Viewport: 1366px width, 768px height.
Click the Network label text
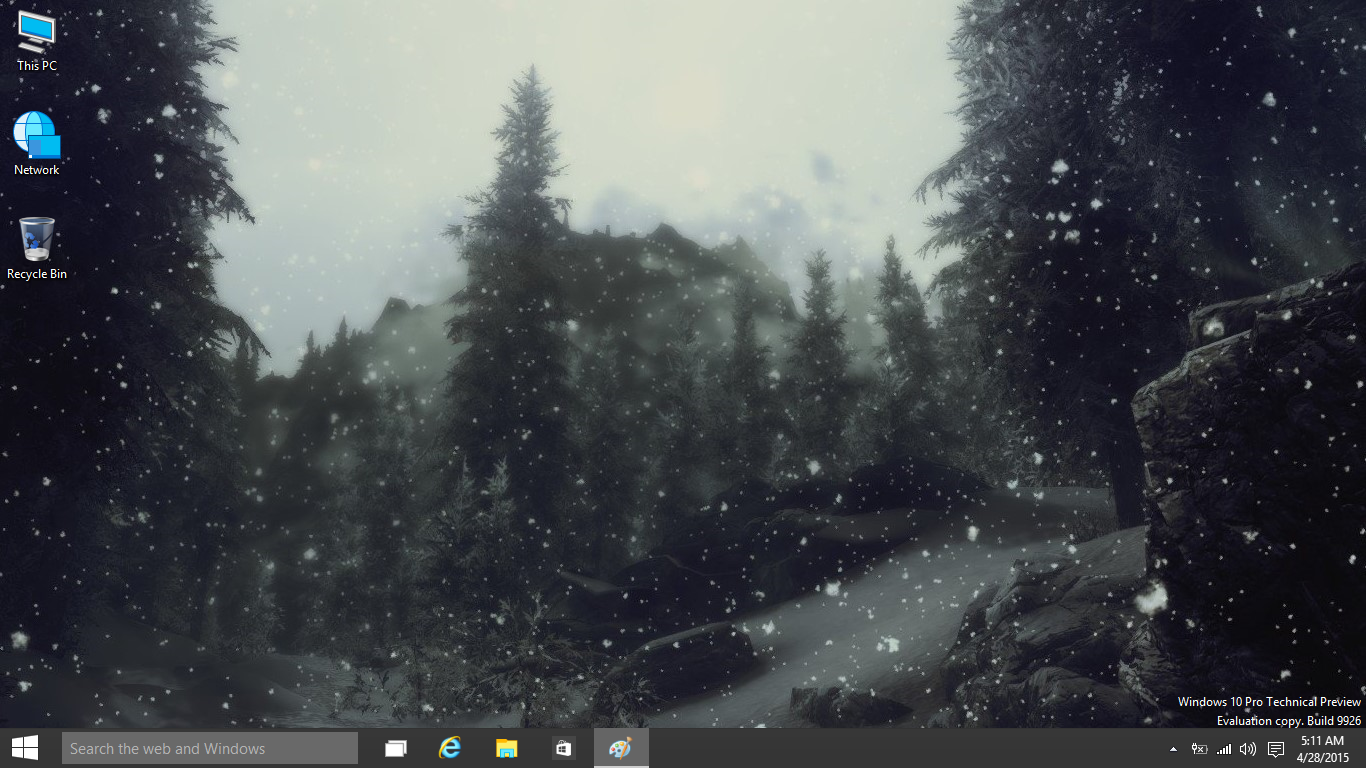[x=37, y=170]
